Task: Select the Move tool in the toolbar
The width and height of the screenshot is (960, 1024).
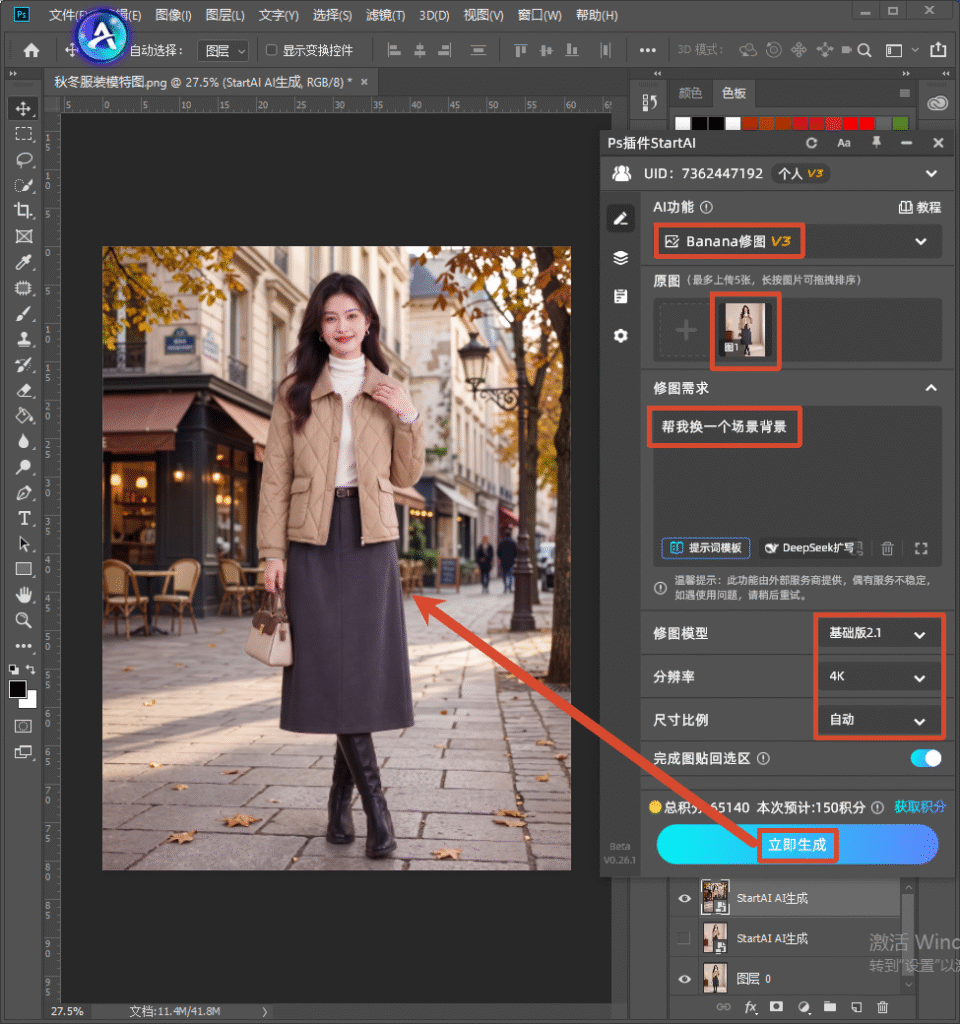Action: (x=24, y=108)
